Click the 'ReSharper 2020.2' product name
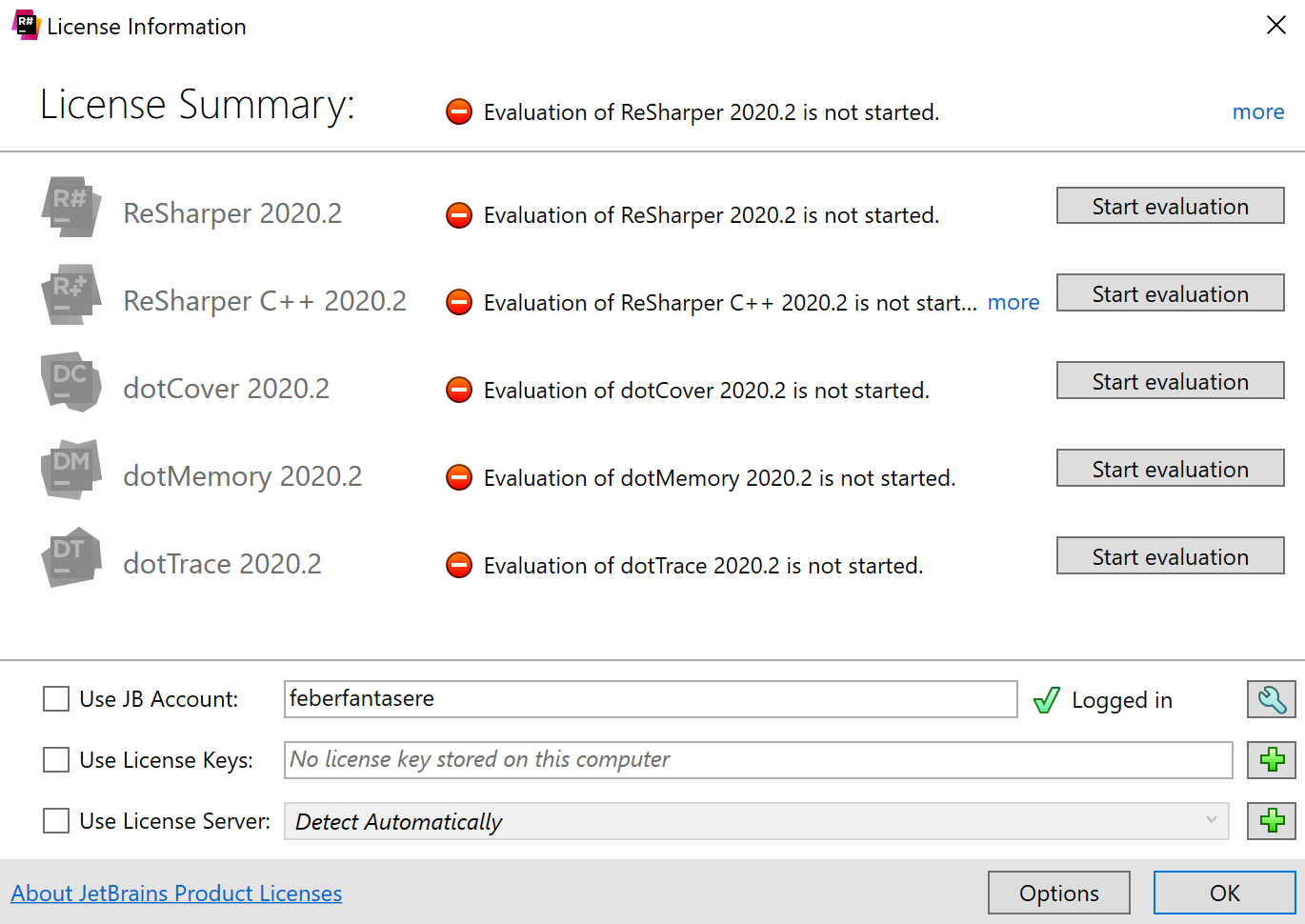This screenshot has width=1305, height=924. pos(232,213)
